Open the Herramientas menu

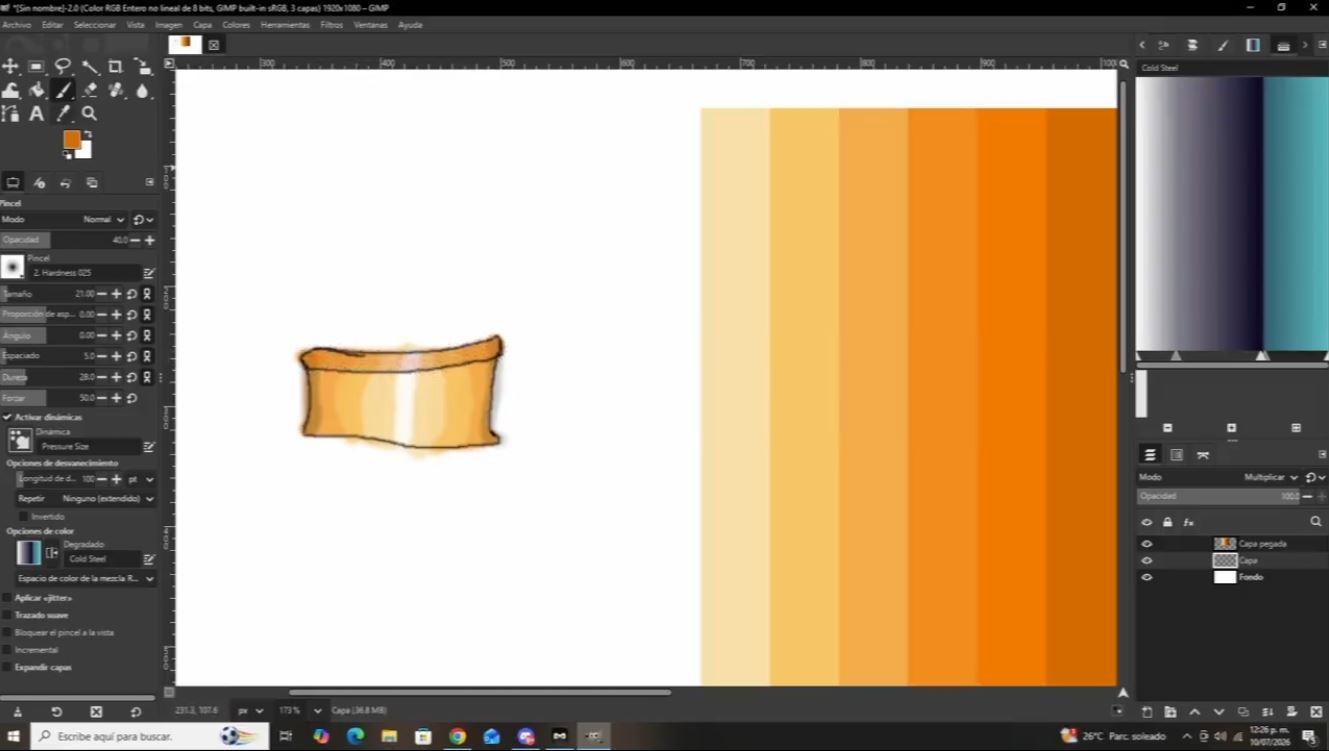tap(285, 25)
